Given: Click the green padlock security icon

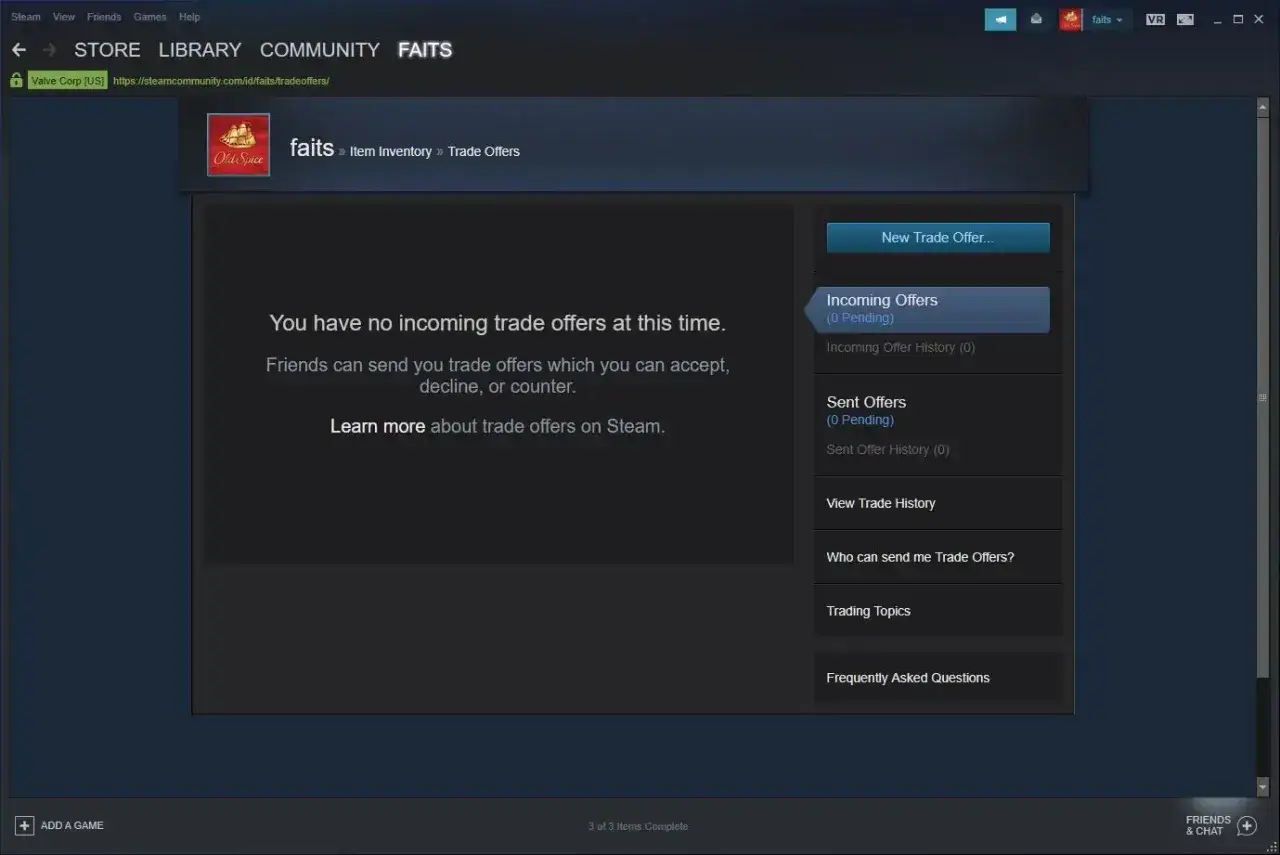Looking at the screenshot, I should click(16, 81).
